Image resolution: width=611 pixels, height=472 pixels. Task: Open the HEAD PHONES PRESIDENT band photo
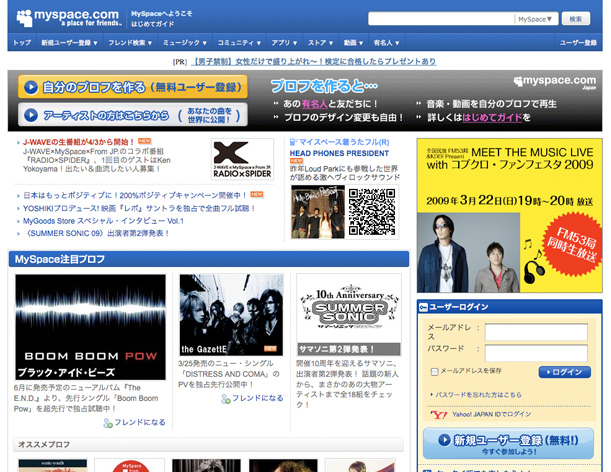pyautogui.click(x=318, y=212)
